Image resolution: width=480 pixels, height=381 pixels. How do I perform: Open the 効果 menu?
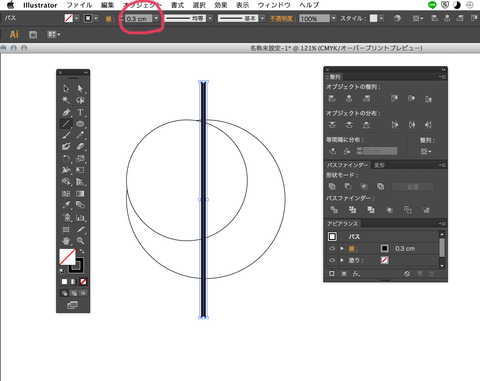click(221, 5)
